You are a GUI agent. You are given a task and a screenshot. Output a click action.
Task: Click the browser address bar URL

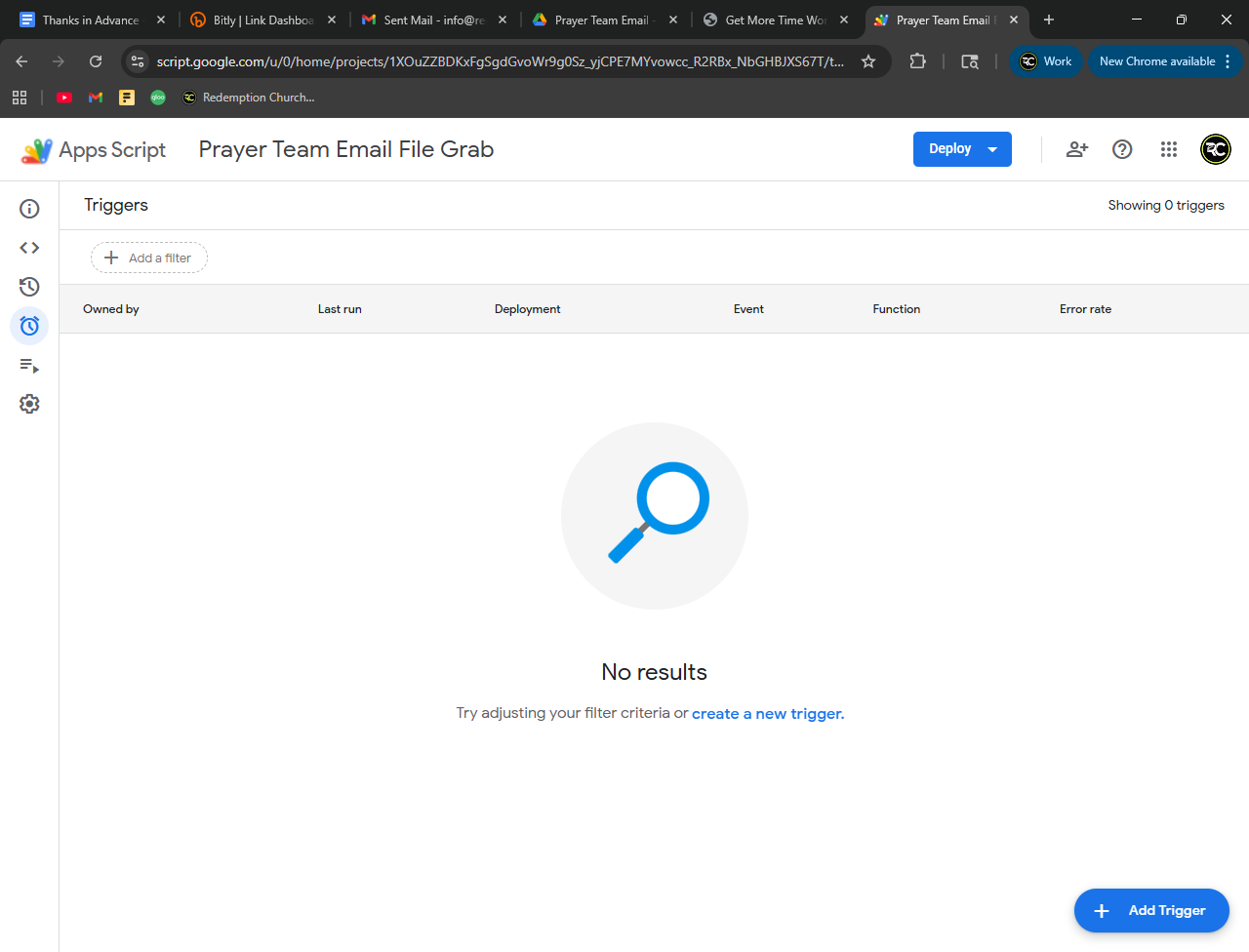500,61
